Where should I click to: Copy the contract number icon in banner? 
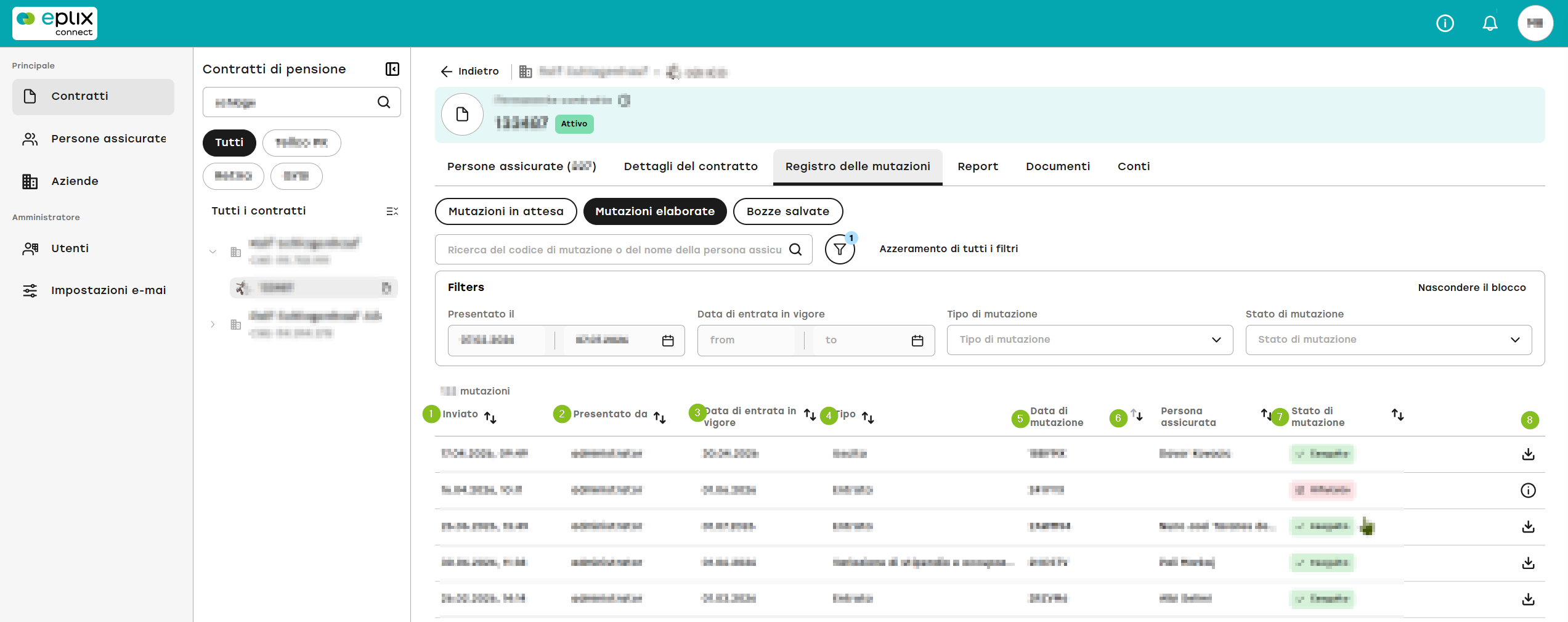coord(624,100)
